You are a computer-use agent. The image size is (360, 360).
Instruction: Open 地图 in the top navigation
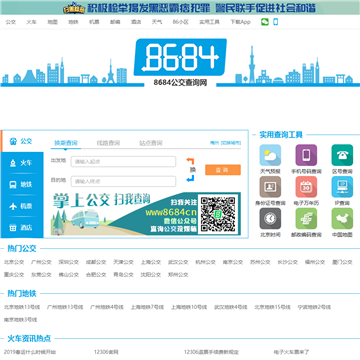tap(52, 22)
